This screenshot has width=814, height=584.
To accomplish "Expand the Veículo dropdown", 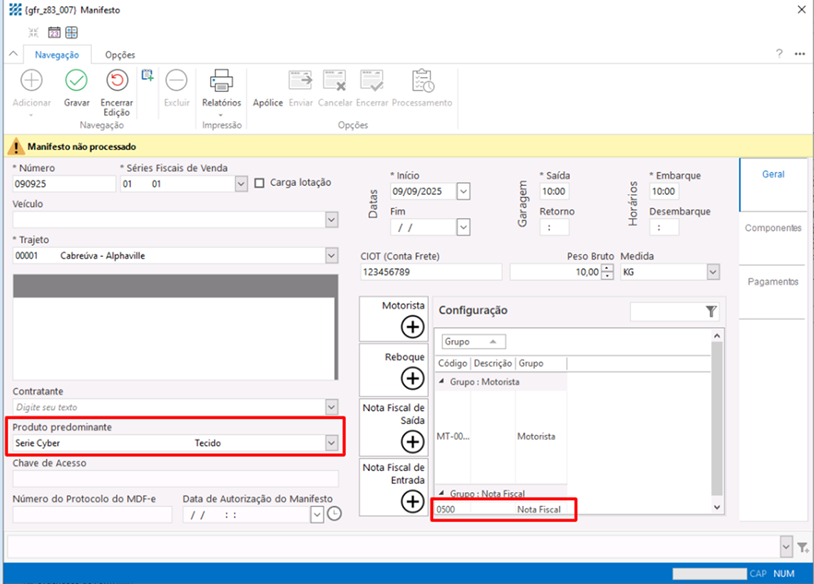I will (x=331, y=220).
